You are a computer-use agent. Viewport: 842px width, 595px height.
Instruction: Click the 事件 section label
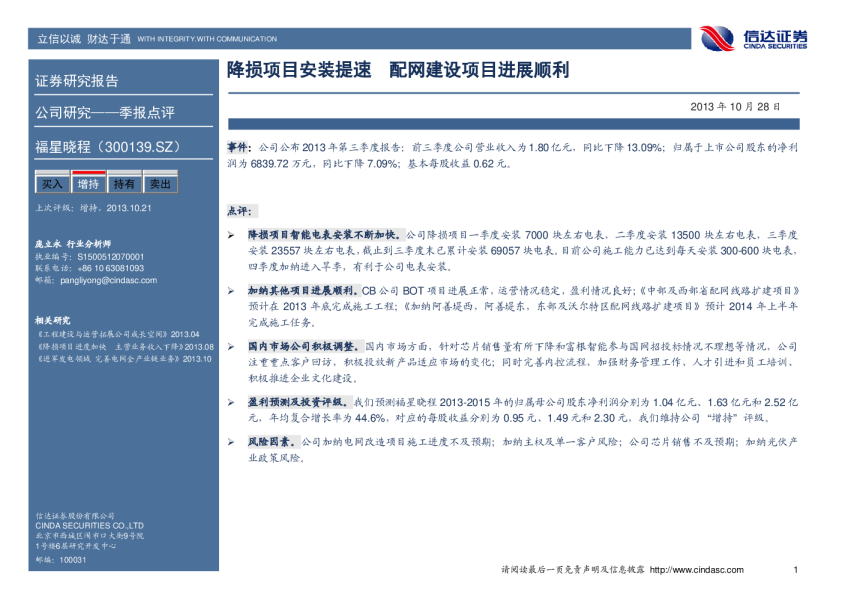pyautogui.click(x=240, y=147)
